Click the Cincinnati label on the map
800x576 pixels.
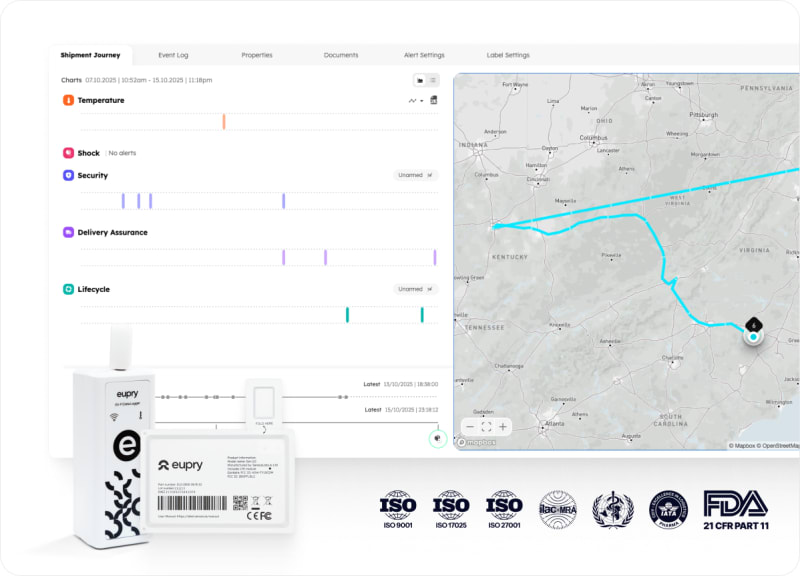point(538,179)
